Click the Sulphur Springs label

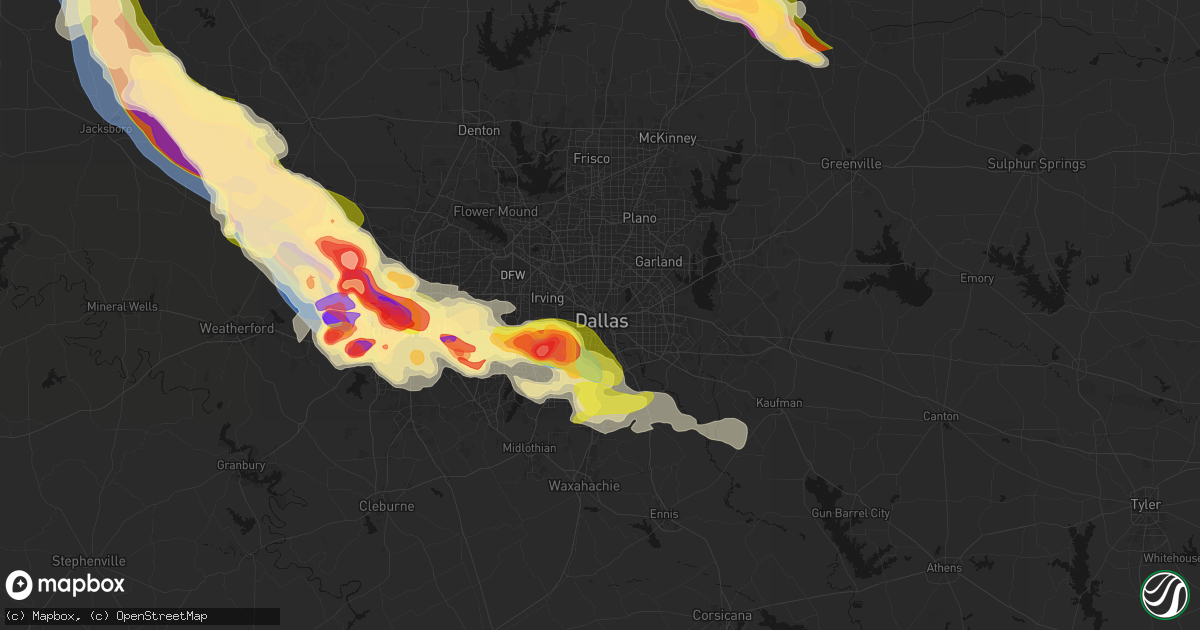1036,164
